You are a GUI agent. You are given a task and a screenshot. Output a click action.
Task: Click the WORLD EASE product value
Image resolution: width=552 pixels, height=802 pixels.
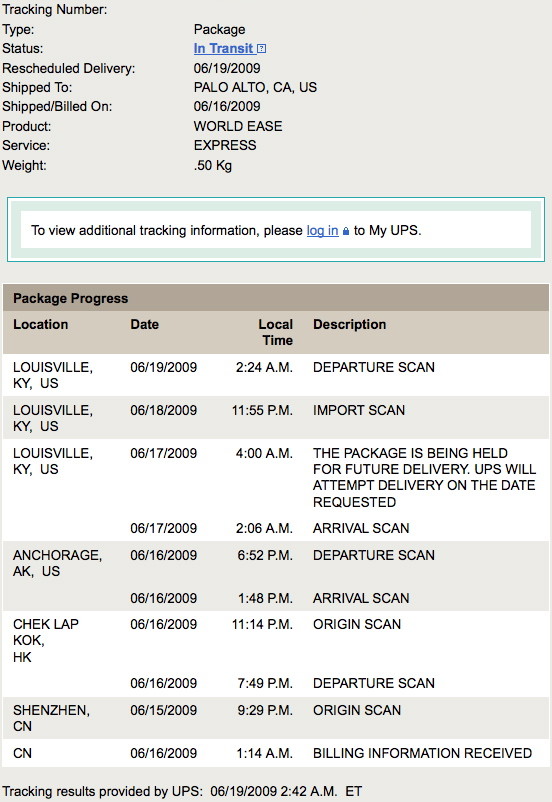[237, 126]
